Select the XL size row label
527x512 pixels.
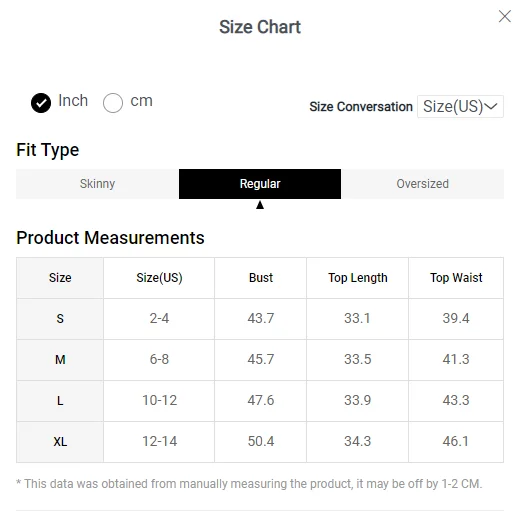tap(60, 442)
